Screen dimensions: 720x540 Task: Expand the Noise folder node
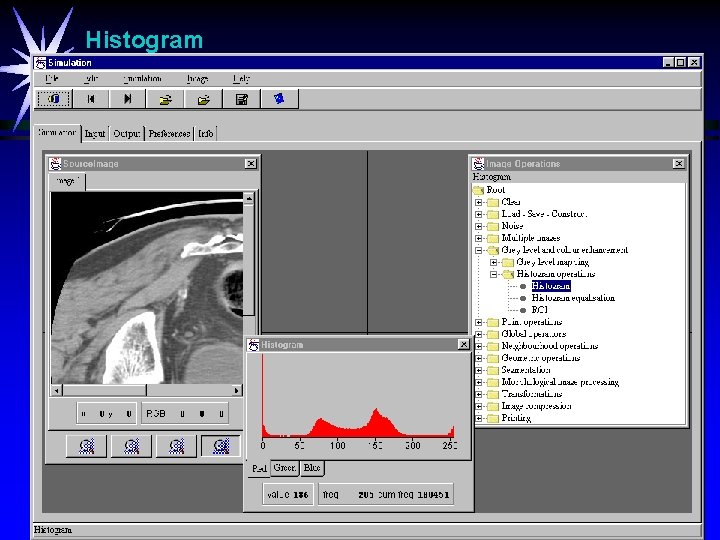pos(479,226)
